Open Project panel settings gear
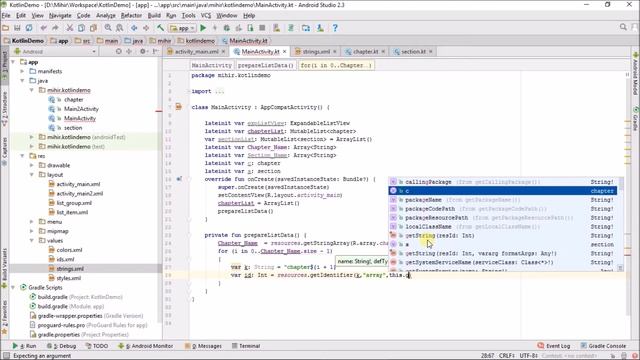Viewport: 640px width, 360px height. pyautogui.click(x=143, y=51)
